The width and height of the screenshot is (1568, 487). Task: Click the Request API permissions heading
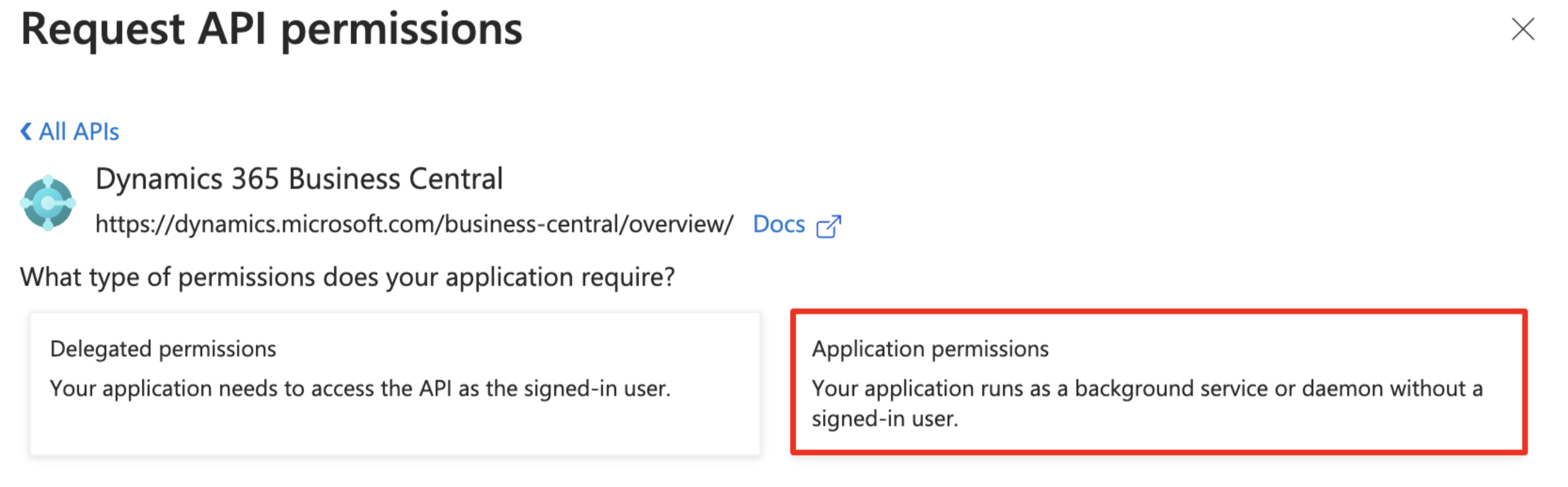(272, 31)
